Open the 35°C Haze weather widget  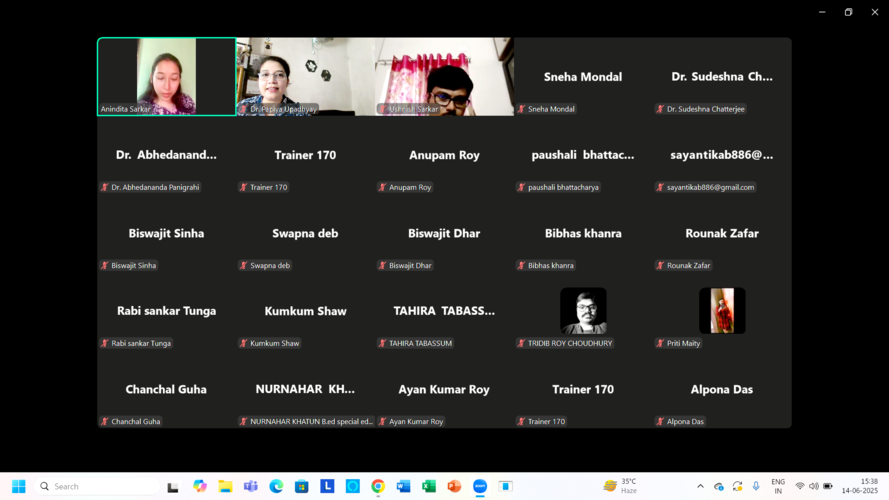click(620, 486)
